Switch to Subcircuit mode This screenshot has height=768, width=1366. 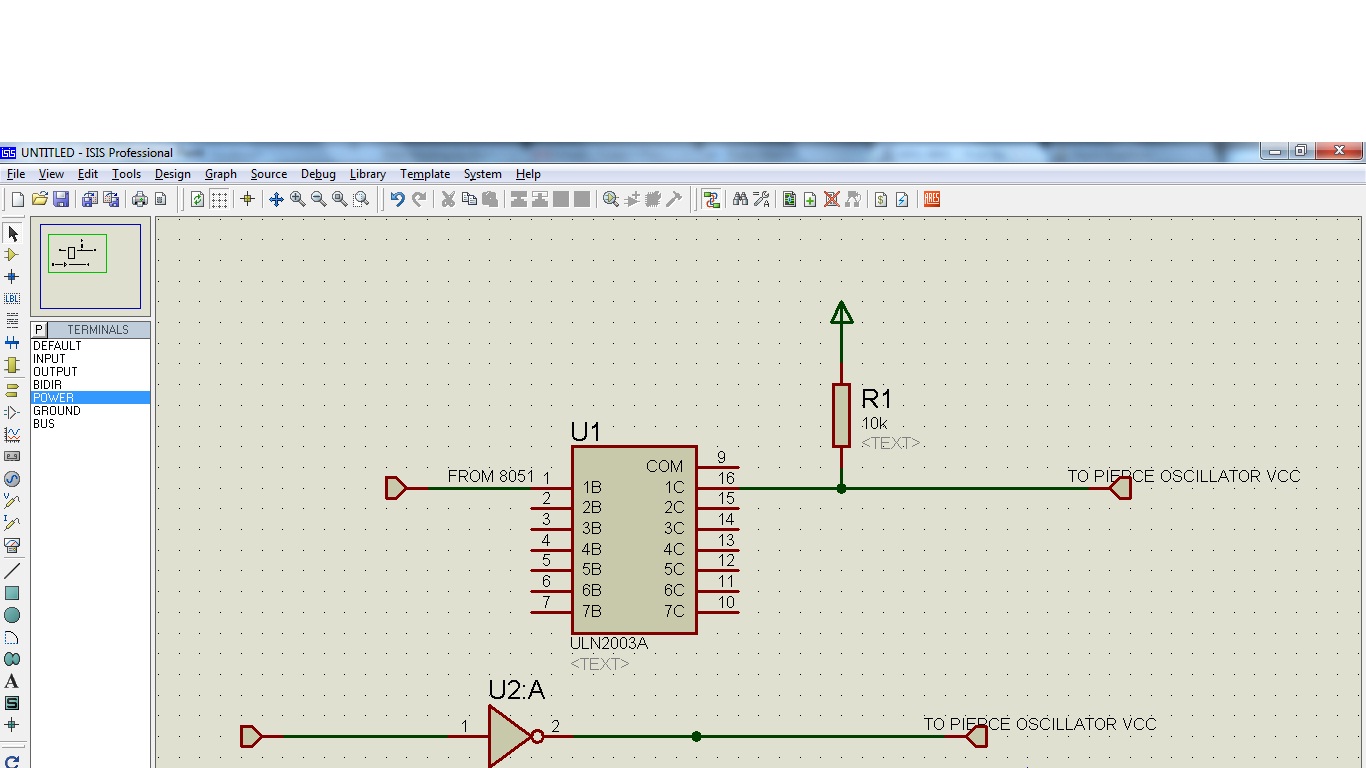[x=12, y=366]
